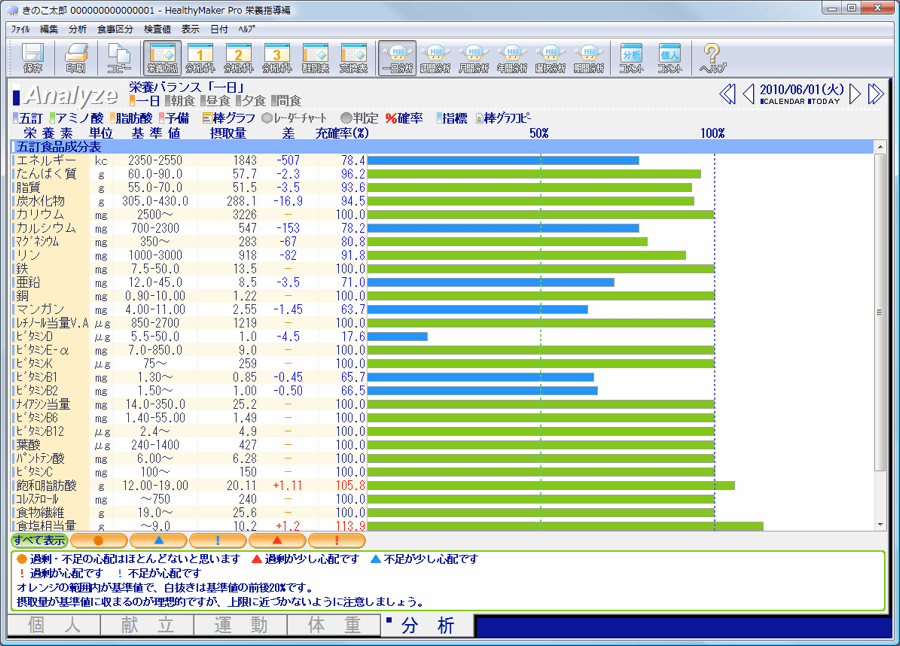Enable the %確率 probability display

(404, 118)
